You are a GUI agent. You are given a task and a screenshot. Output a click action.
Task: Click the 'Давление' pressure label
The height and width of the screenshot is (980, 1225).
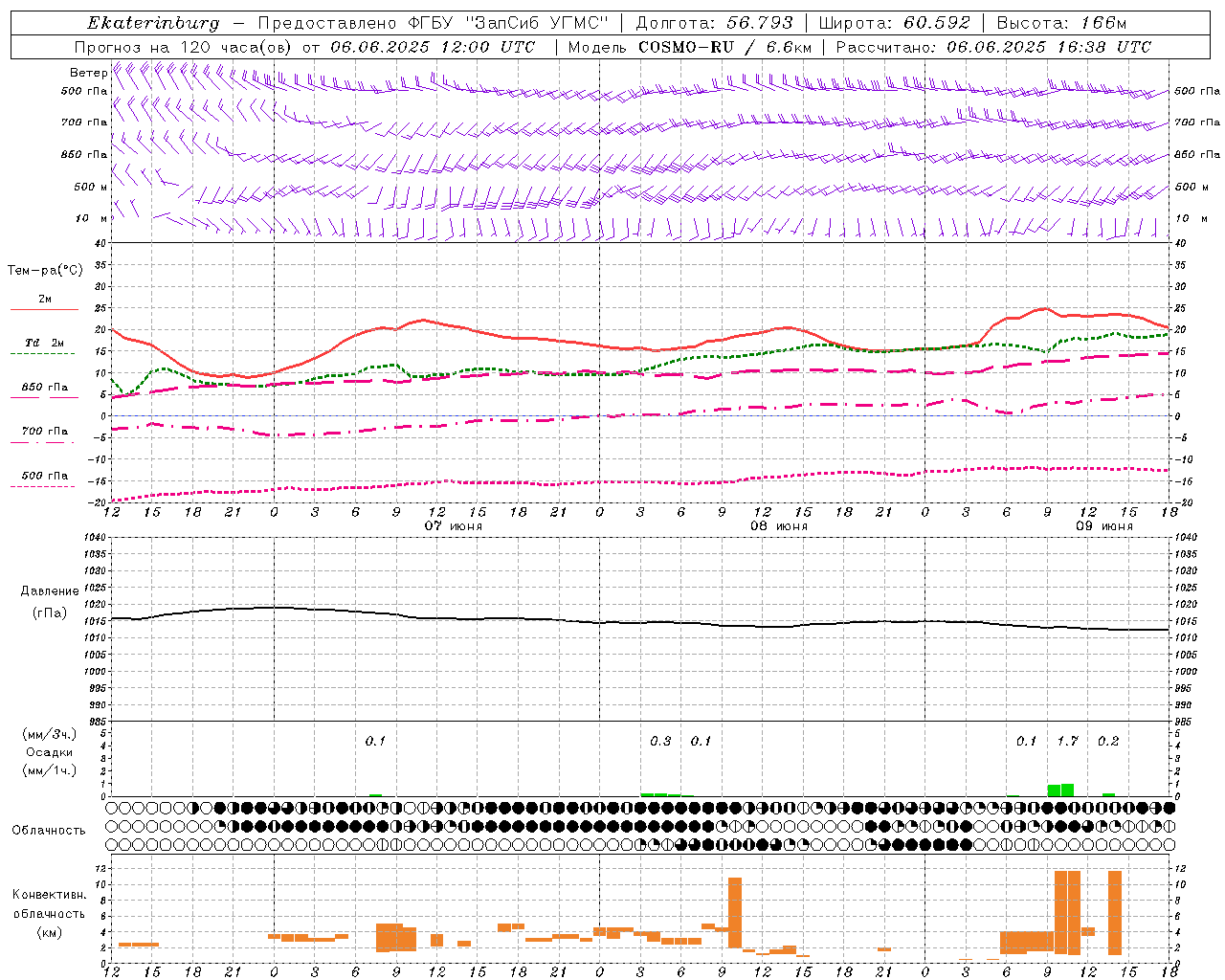pyautogui.click(x=50, y=591)
